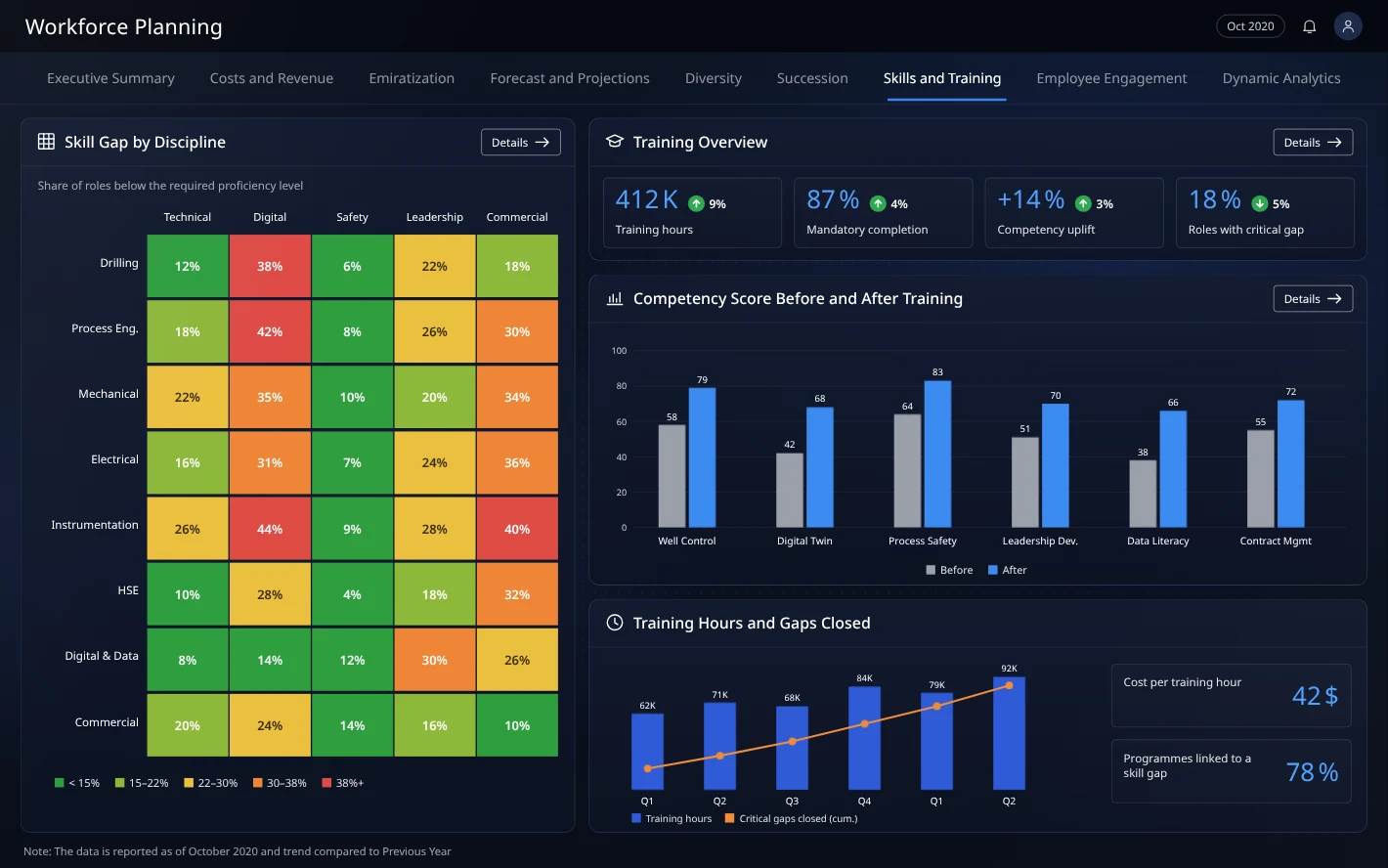Click the green < 15% legend swatch
This screenshot has height=868, width=1388.
click(x=59, y=783)
